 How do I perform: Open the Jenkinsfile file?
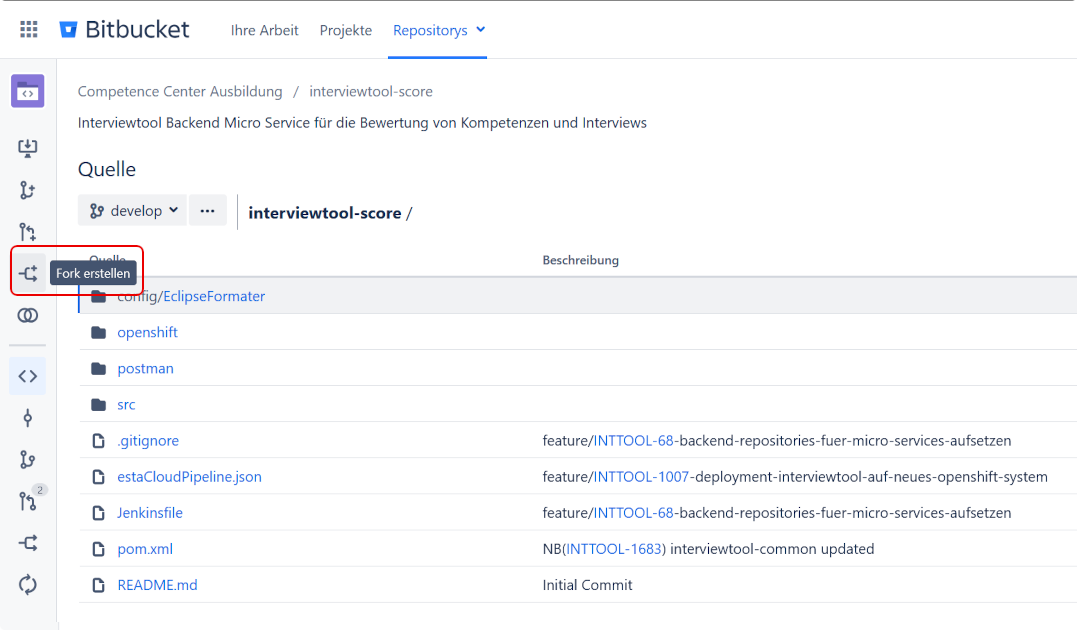tap(150, 513)
